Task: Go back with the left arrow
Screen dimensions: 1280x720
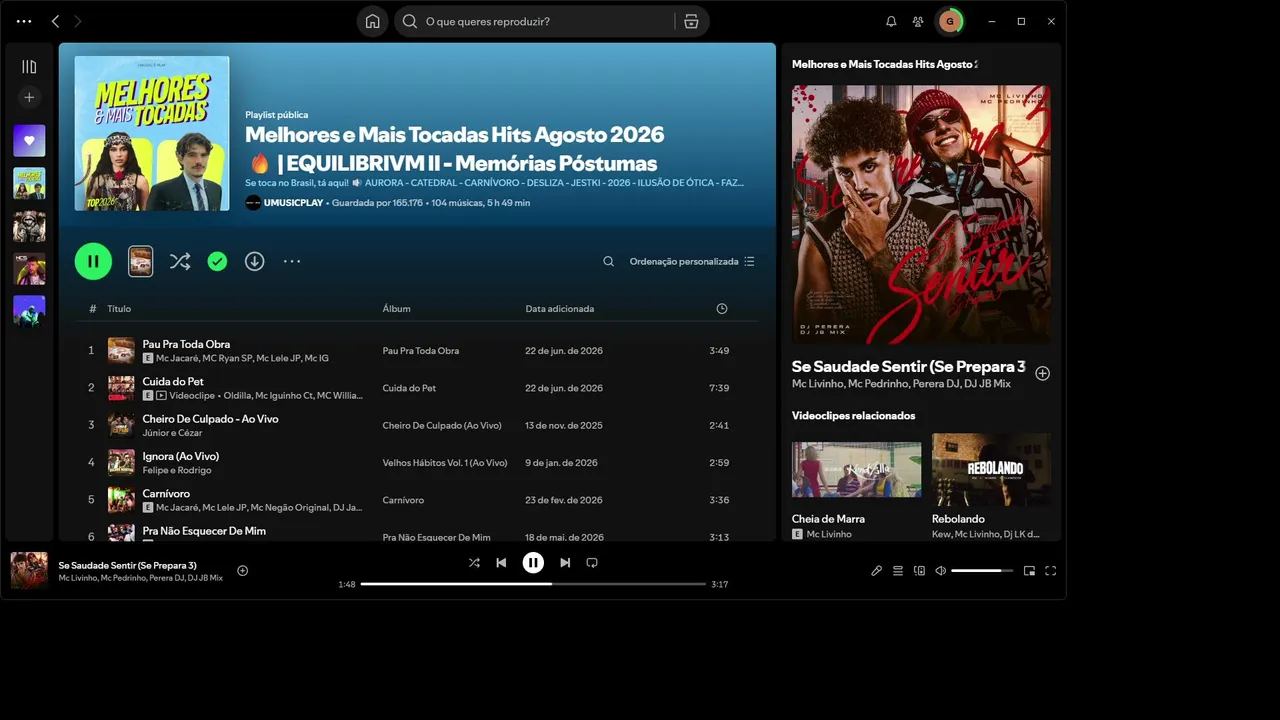Action: 55,21
